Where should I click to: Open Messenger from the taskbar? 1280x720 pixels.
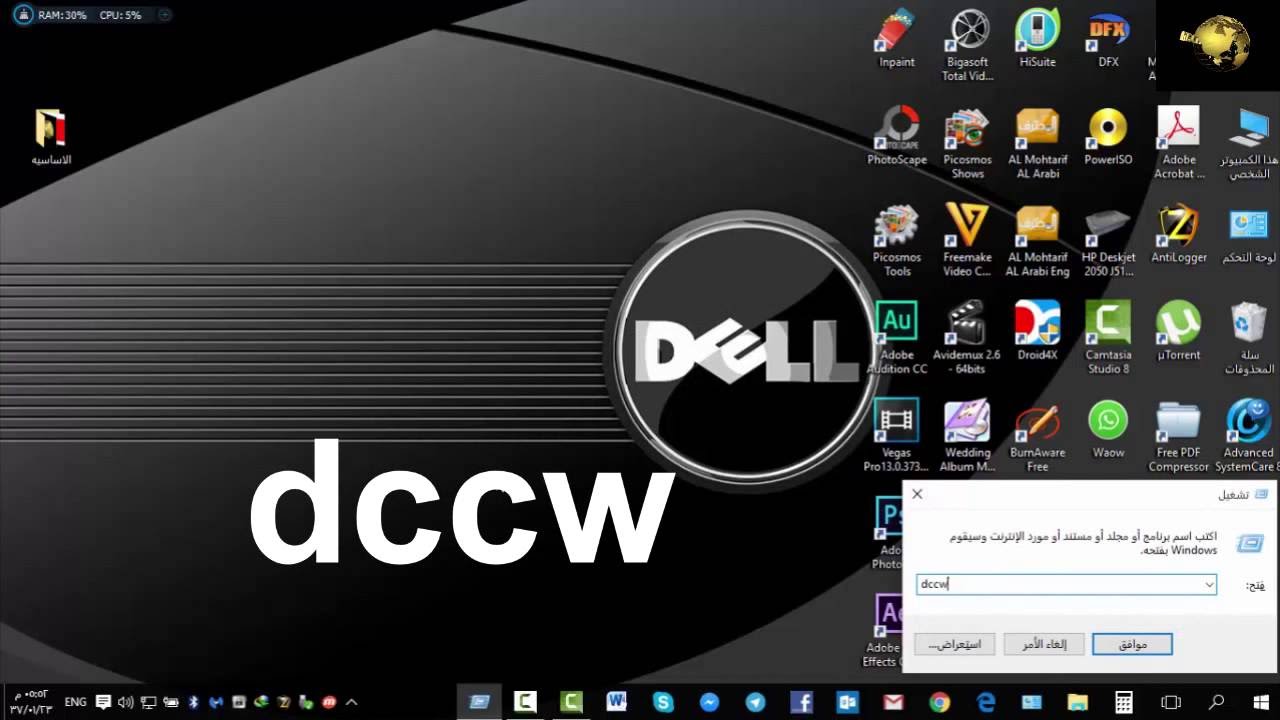pos(709,702)
